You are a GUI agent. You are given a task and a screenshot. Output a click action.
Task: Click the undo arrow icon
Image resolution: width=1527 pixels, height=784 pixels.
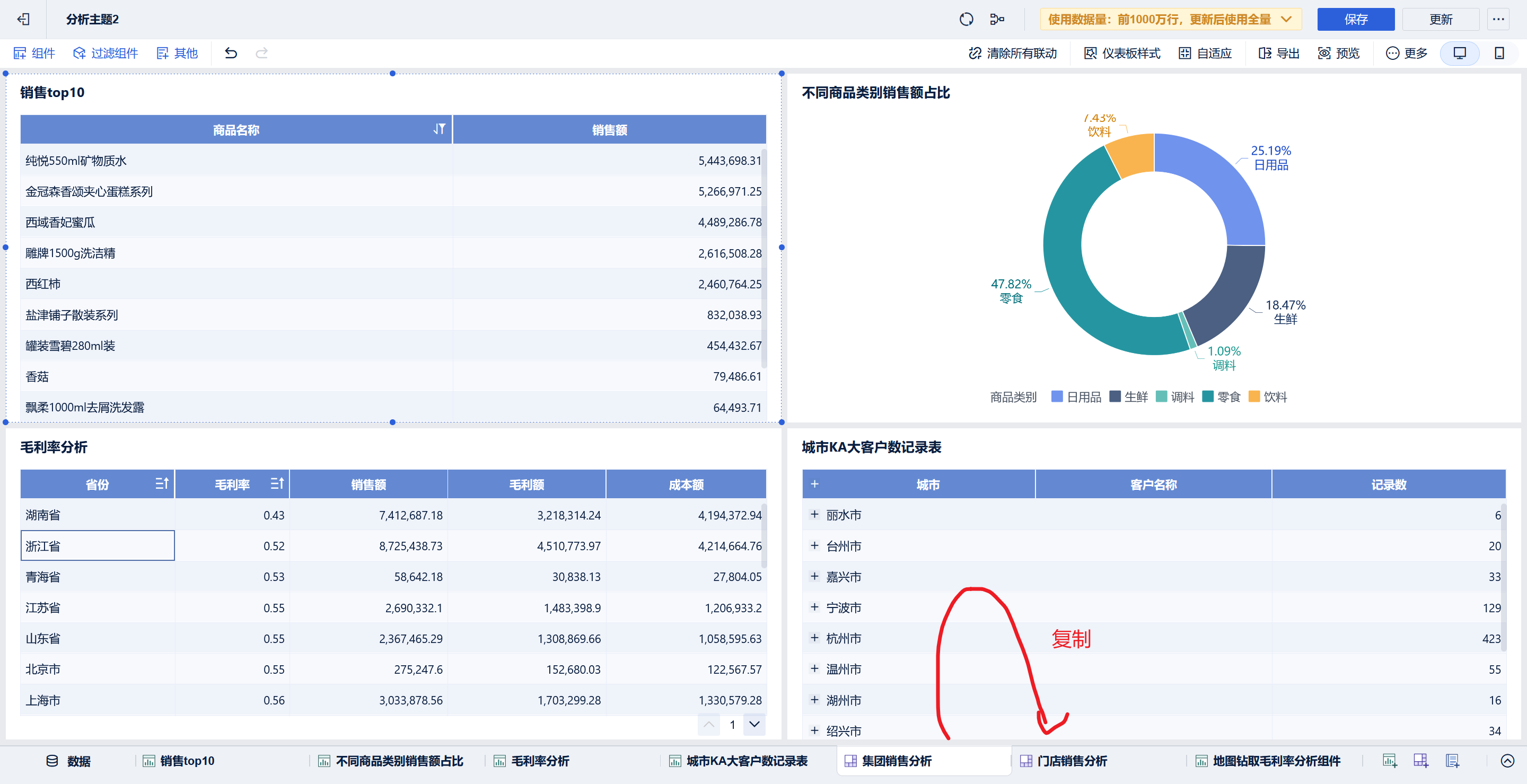(231, 54)
